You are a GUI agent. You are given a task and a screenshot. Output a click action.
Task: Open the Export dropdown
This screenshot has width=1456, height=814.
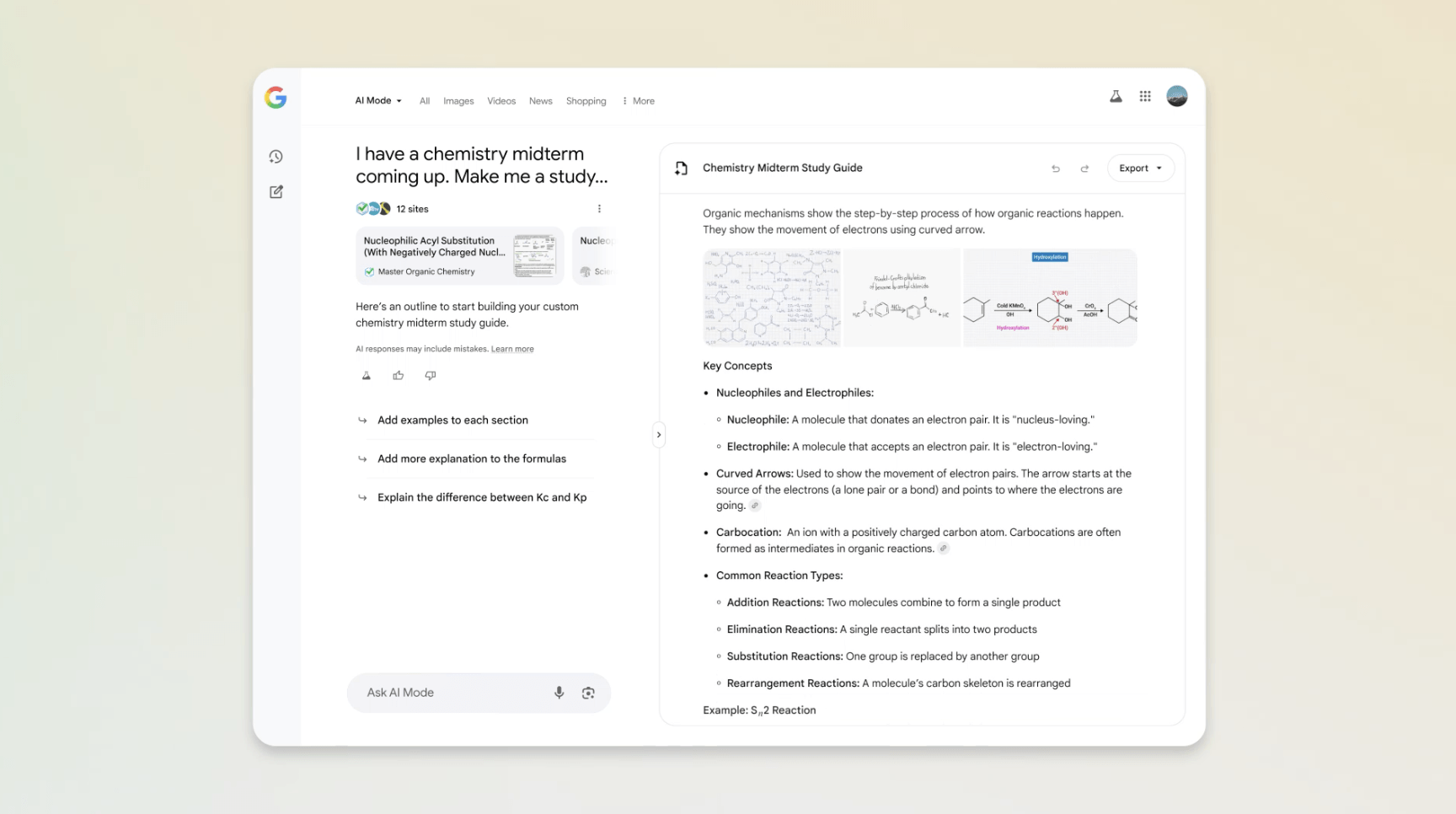pyautogui.click(x=1140, y=169)
